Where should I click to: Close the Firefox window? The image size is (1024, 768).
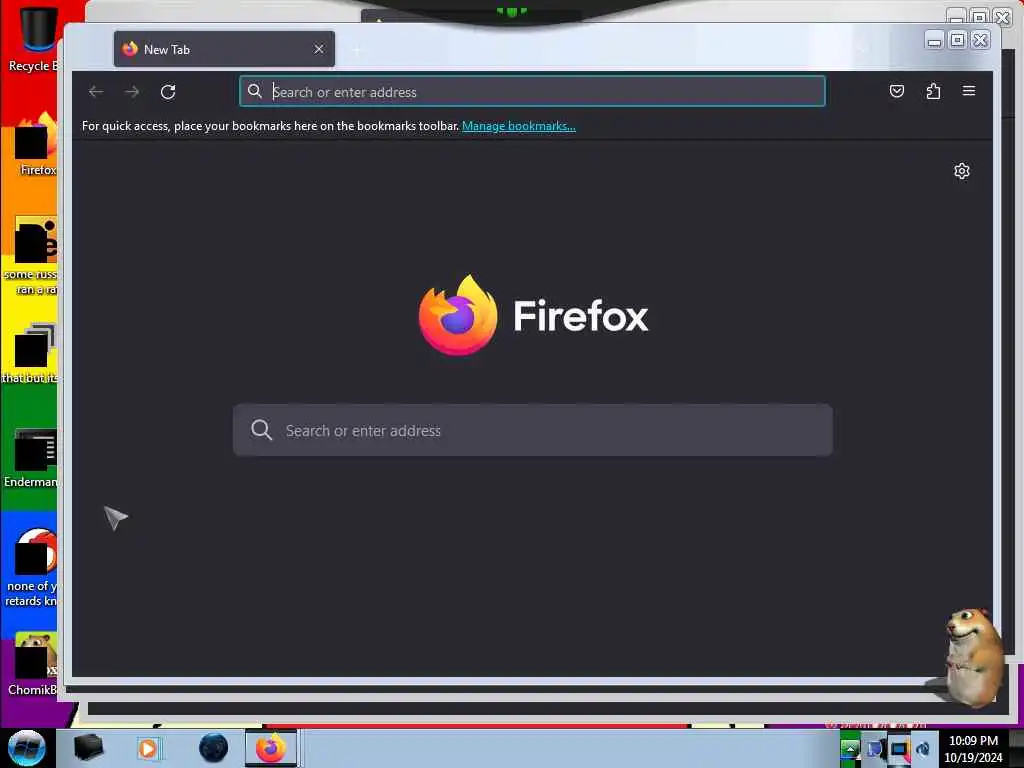coord(980,40)
